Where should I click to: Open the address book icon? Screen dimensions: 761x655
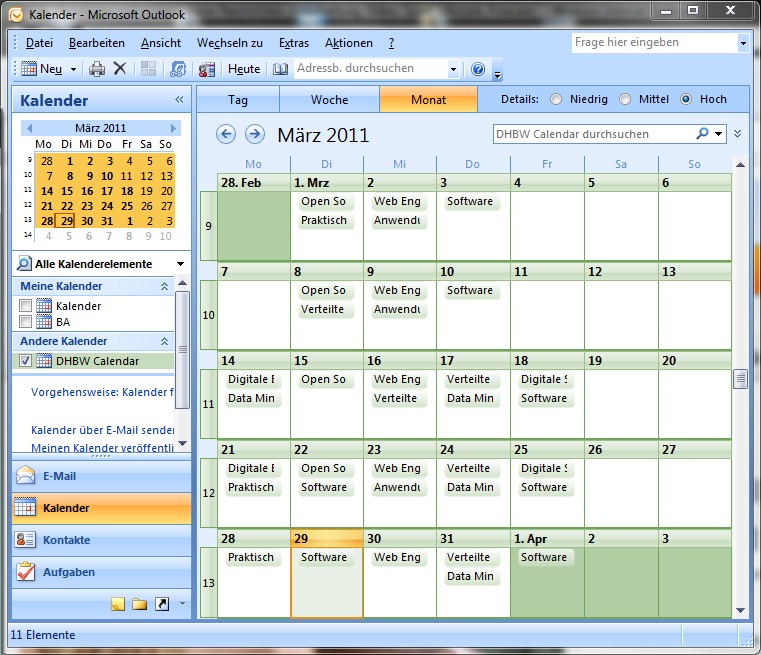coord(280,69)
